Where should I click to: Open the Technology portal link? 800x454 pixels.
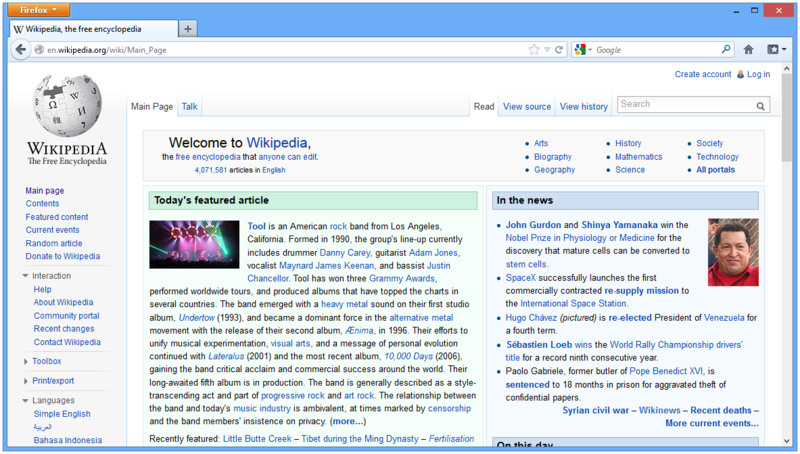[x=717, y=157]
